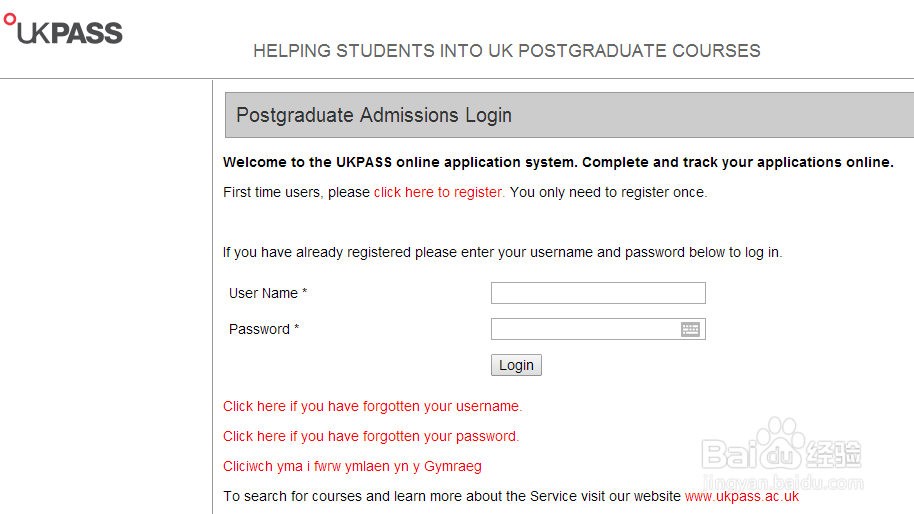The height and width of the screenshot is (514, 914).
Task: Submit the form with the Login button
Action: point(516,365)
